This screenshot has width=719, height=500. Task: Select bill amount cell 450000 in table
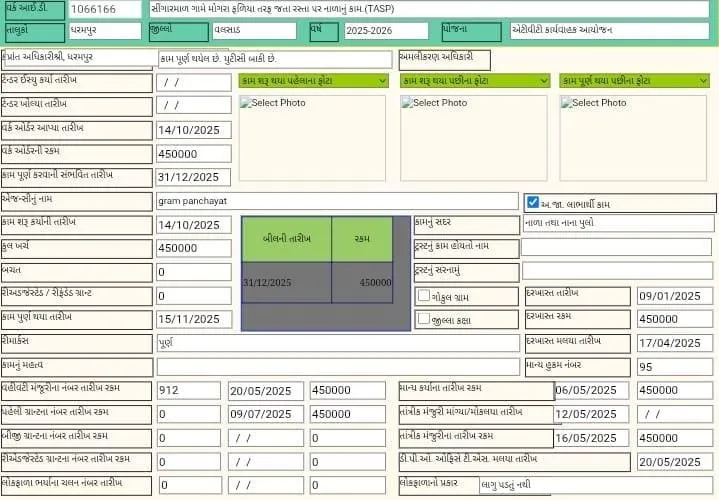pyautogui.click(x=362, y=283)
